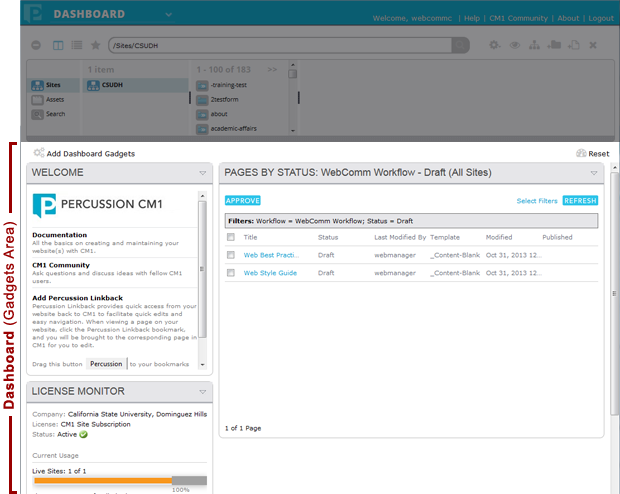Select the CSUDH site item
This screenshot has height=494, width=620.
coord(136,85)
